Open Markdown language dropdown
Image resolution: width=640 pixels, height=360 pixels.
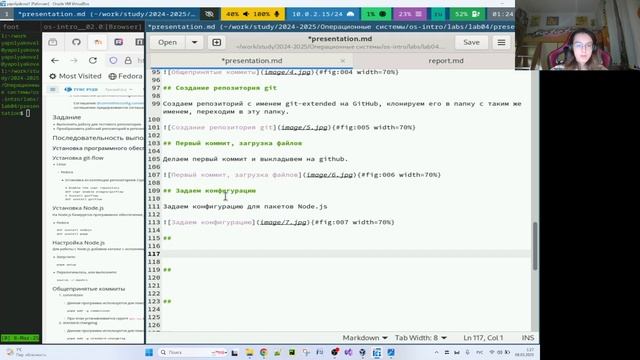pos(364,338)
